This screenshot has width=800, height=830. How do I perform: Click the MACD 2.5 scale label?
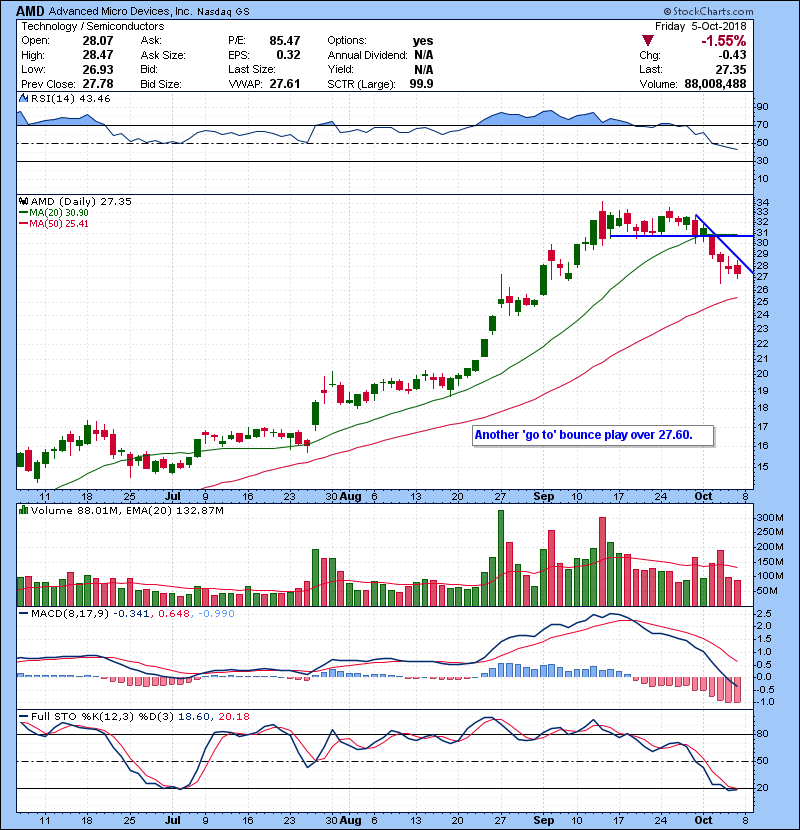[764, 614]
